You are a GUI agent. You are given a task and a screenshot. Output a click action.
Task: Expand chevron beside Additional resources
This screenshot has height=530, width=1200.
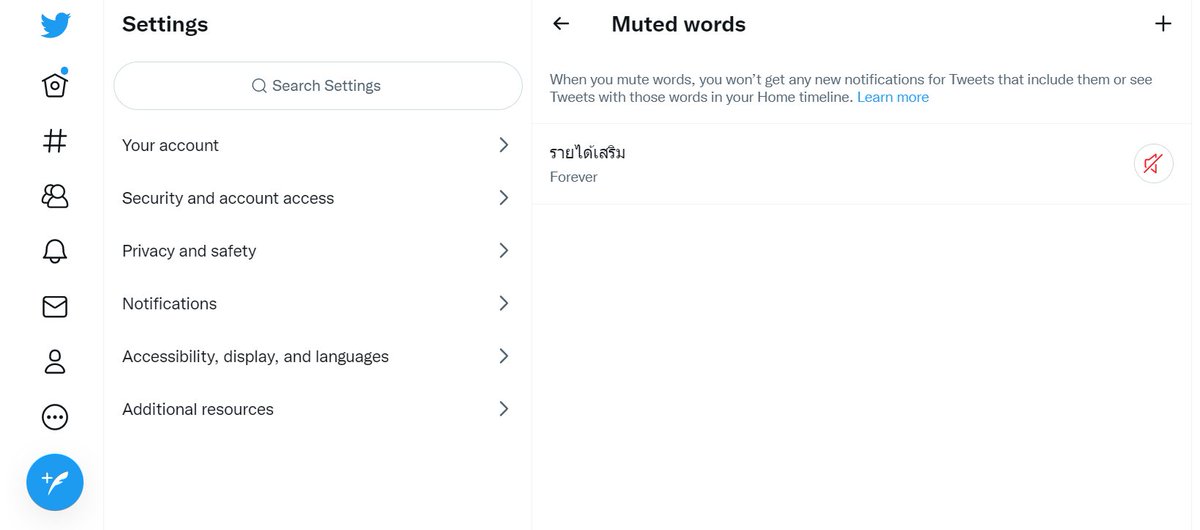click(503, 408)
